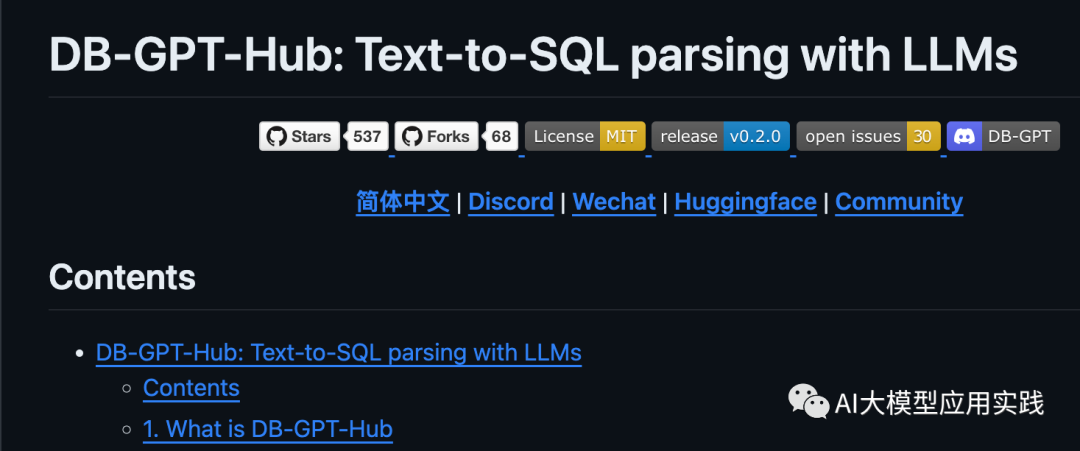This screenshot has width=1080, height=451.
Task: Open the open issues 30 badge
Action: point(868,137)
